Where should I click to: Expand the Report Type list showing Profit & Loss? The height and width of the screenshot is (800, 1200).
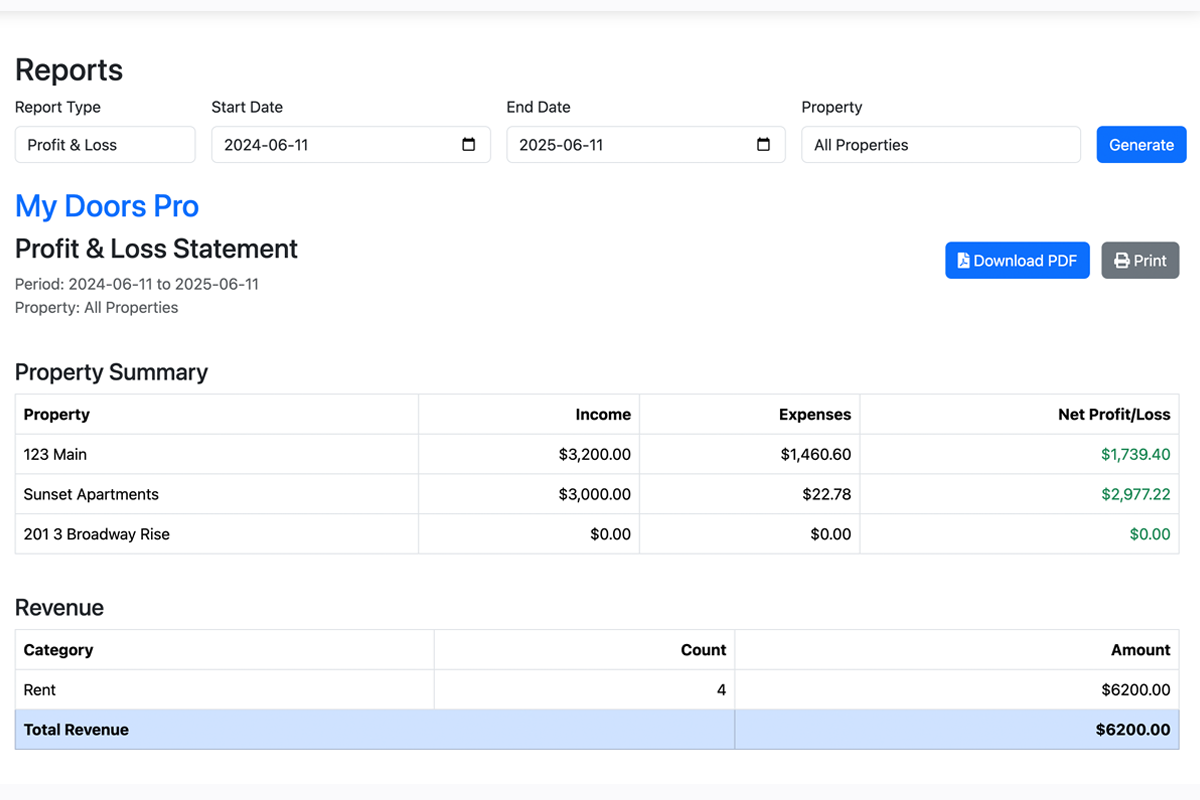click(x=104, y=144)
